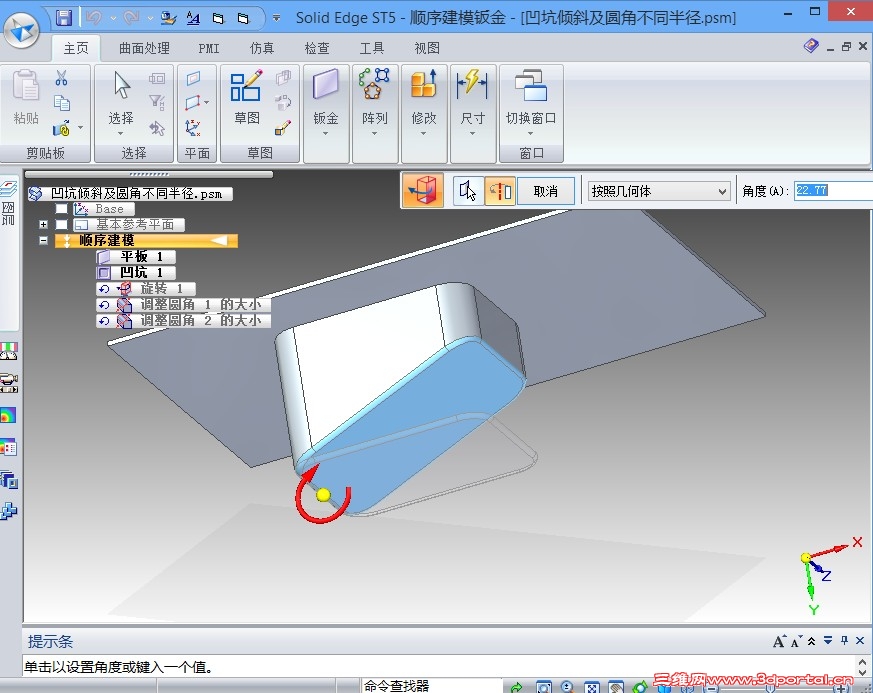Click the Sheet Metal (钣金) icon

click(x=326, y=85)
